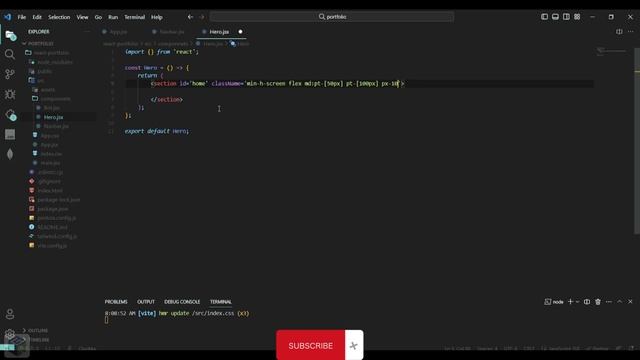Select the TERMINAL panel tab
The height and width of the screenshot is (360, 640).
221,302
